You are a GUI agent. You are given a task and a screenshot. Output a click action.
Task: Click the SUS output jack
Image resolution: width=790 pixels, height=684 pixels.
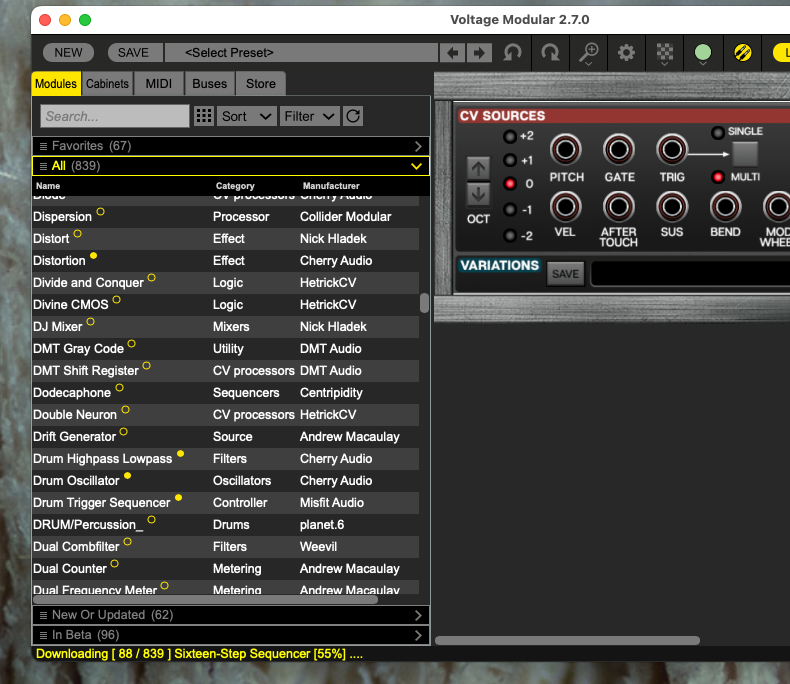(672, 207)
